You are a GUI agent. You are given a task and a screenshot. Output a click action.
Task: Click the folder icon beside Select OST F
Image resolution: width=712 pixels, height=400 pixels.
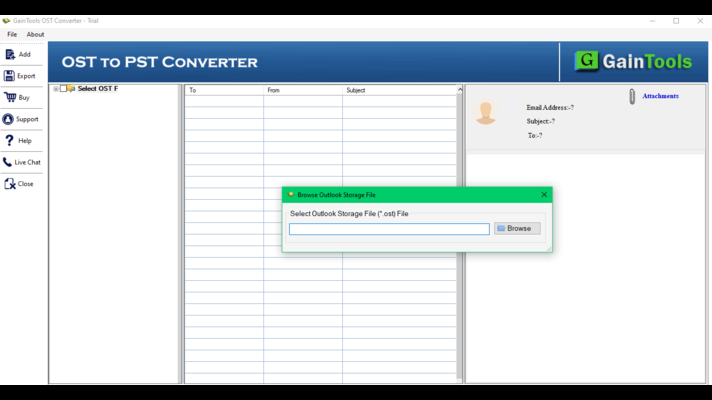click(x=71, y=89)
